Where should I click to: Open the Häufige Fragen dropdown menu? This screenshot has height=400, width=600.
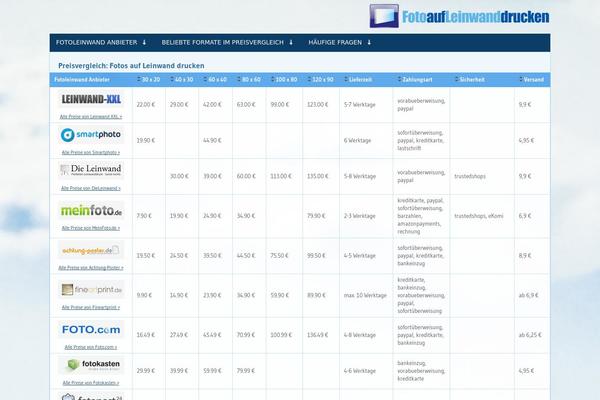coord(341,43)
